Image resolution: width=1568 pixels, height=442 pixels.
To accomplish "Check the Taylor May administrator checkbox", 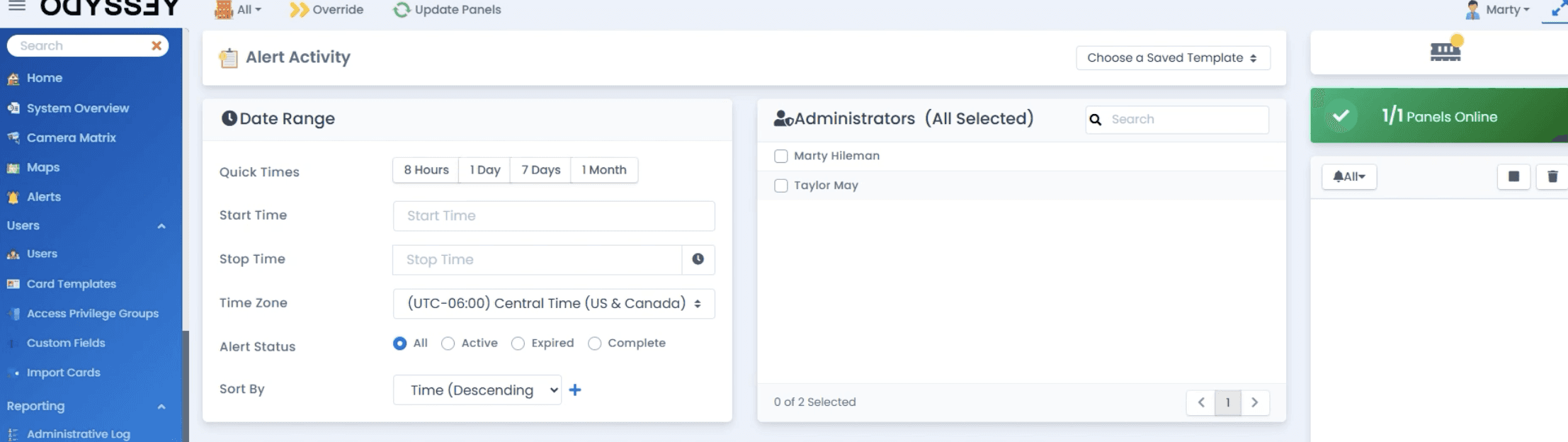I will [x=780, y=186].
